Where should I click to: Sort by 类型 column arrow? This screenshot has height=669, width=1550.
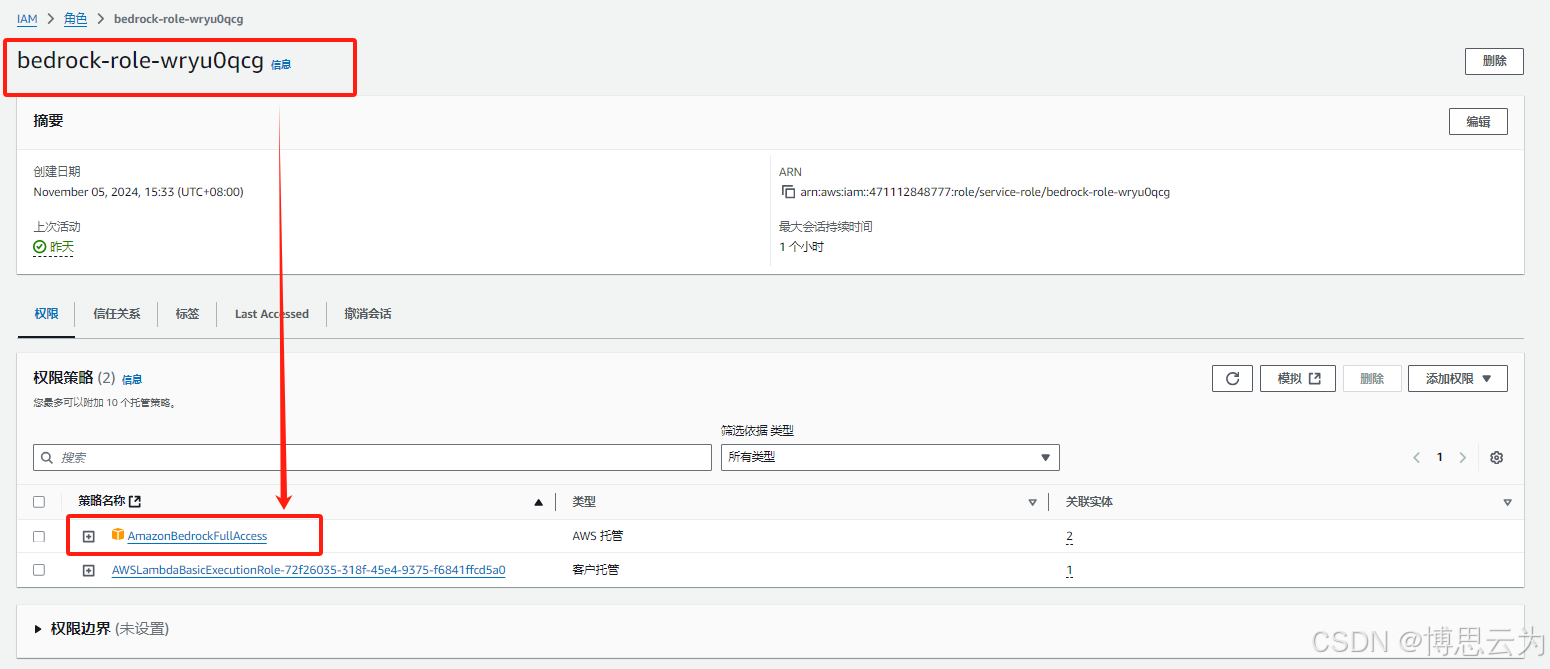point(1032,502)
